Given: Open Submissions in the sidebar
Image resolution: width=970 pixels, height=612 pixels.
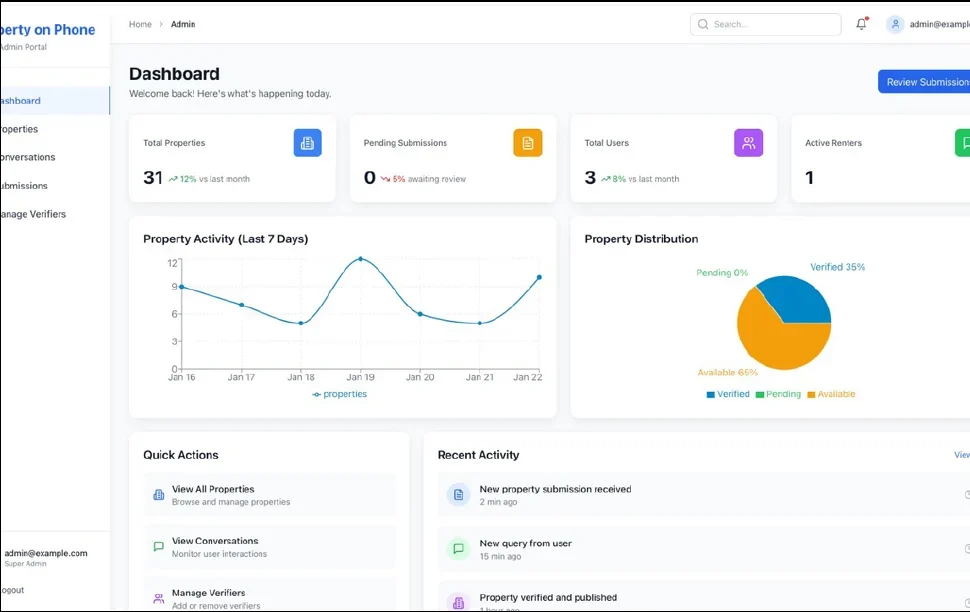Looking at the screenshot, I should point(55,186).
